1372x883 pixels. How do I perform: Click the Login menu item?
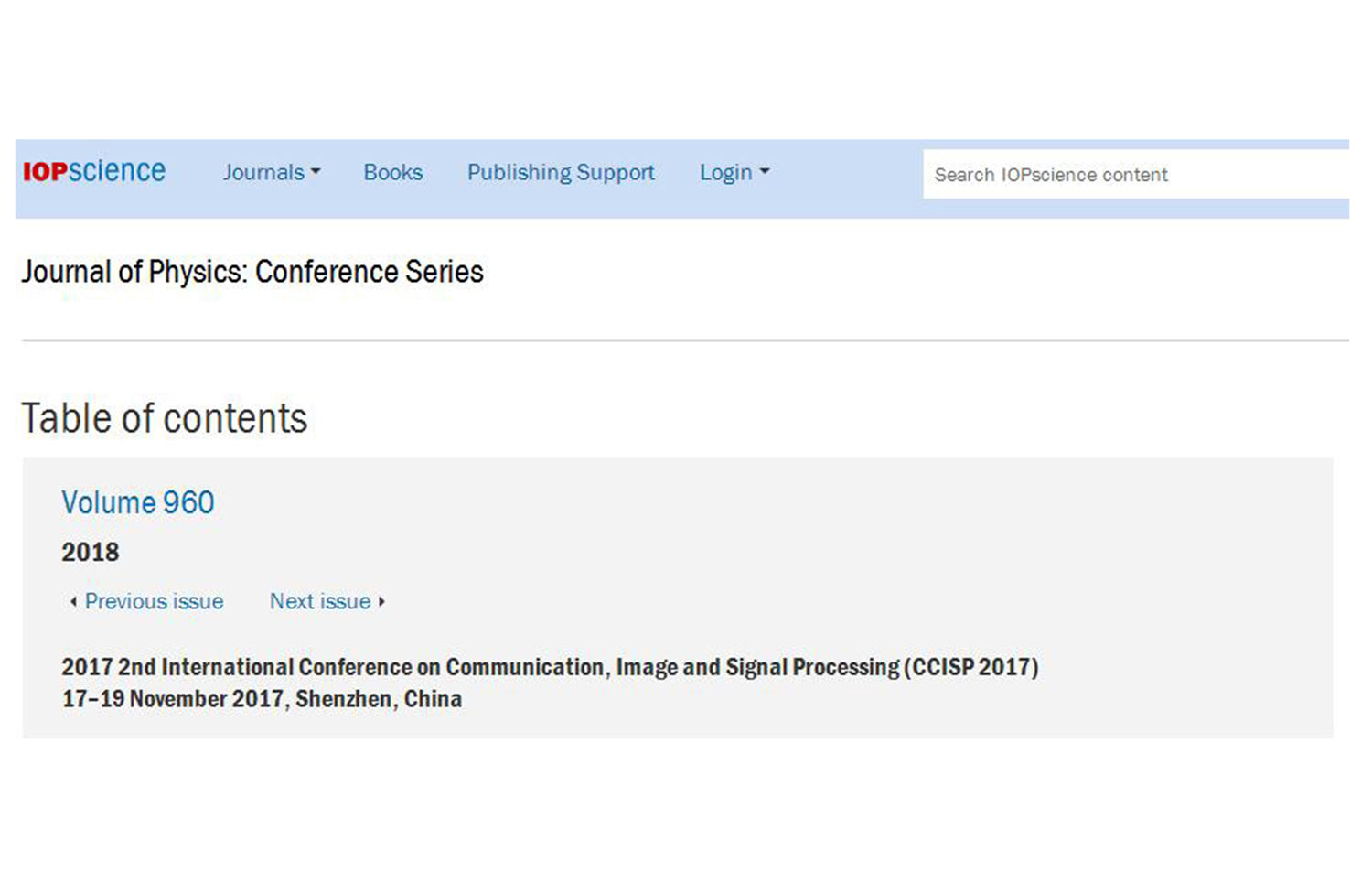725,172
